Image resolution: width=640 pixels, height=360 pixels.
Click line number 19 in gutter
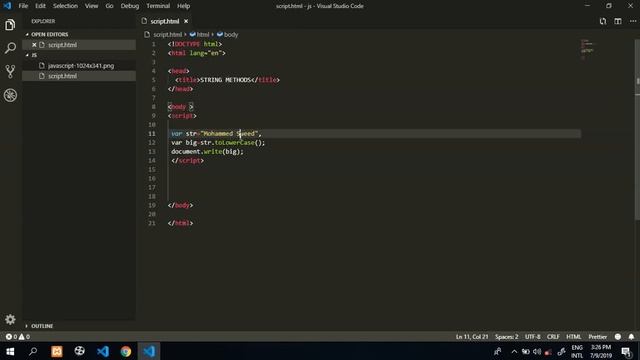coord(152,205)
